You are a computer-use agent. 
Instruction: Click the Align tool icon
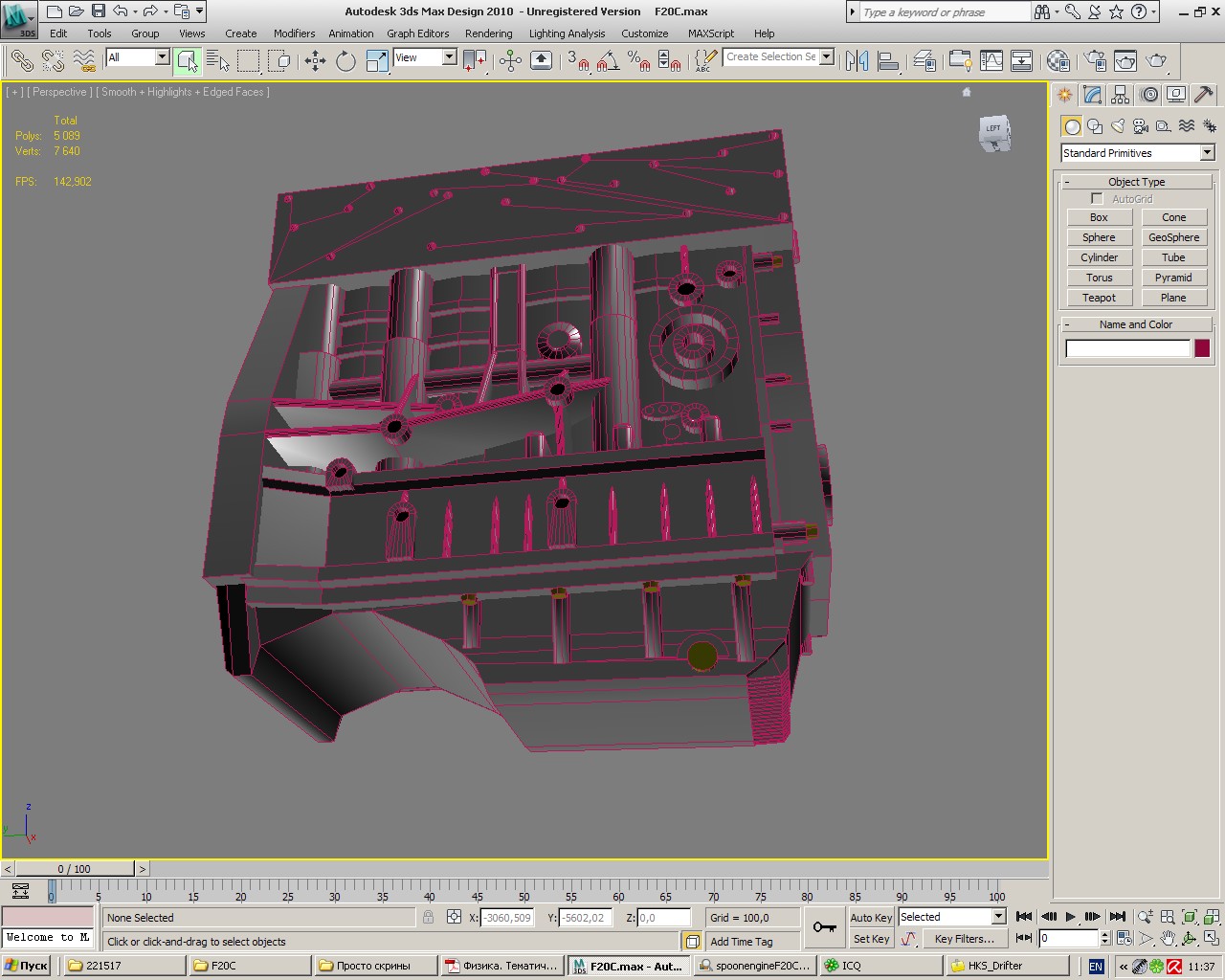pyautogui.click(x=888, y=61)
